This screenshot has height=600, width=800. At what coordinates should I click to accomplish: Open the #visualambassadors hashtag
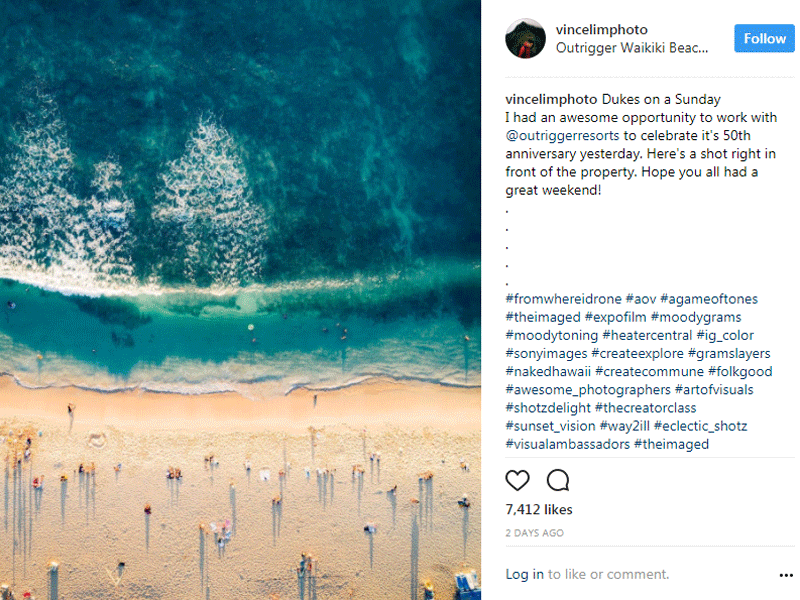pos(567,444)
